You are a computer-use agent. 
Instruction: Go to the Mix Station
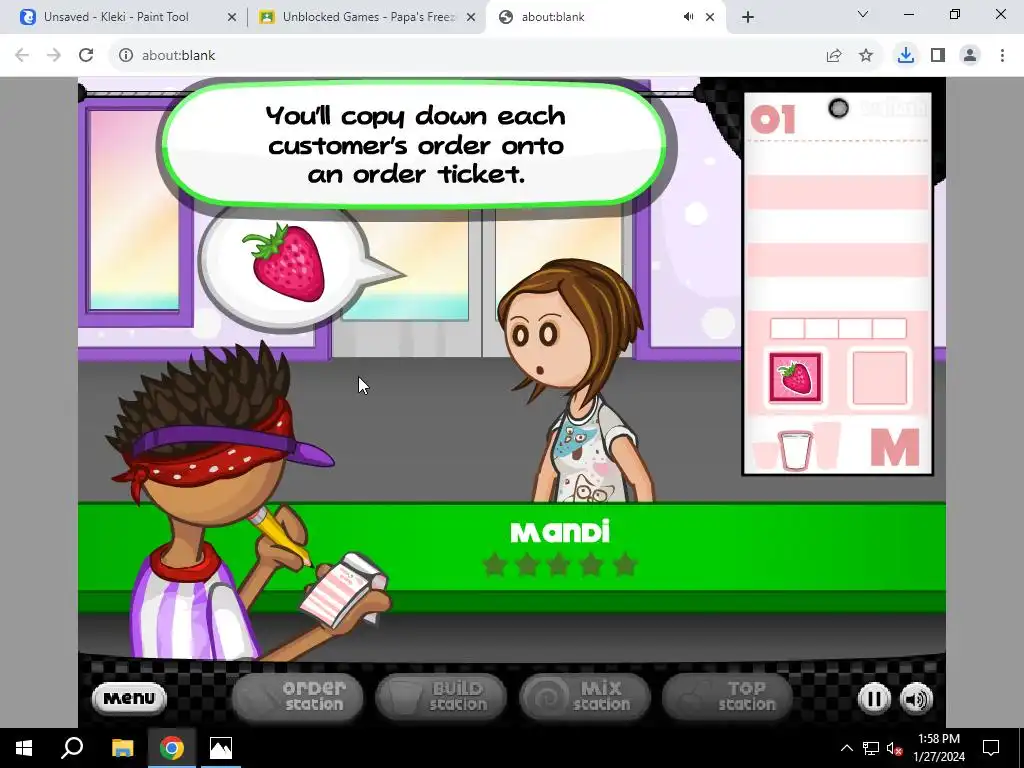click(x=585, y=696)
